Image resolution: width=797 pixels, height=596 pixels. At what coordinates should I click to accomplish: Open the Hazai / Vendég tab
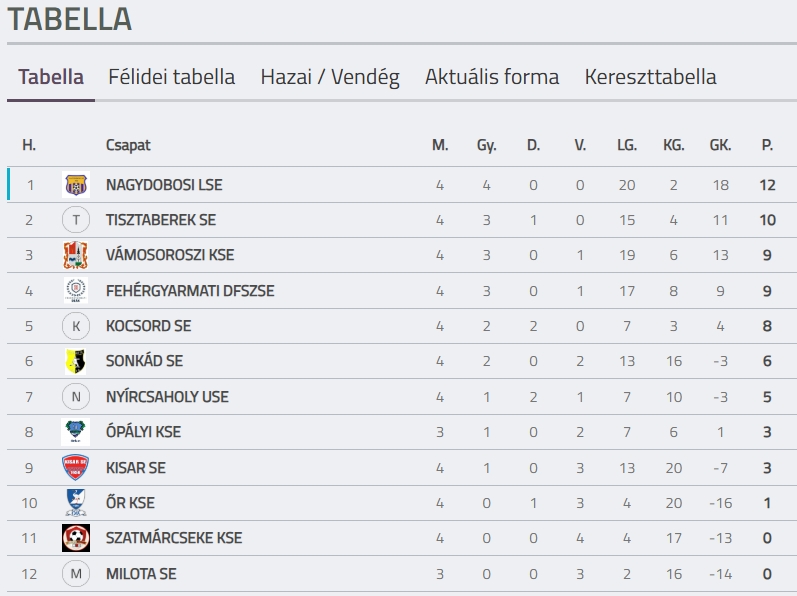[330, 77]
